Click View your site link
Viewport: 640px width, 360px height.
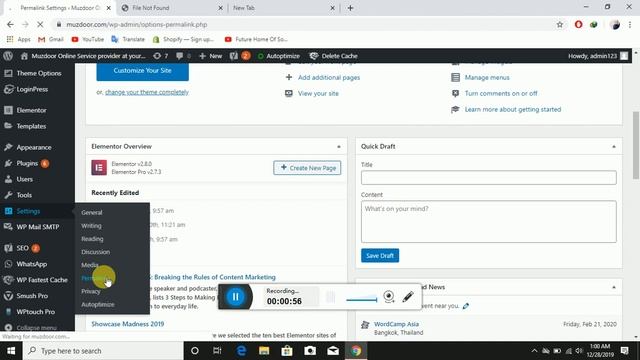pyautogui.click(x=318, y=93)
